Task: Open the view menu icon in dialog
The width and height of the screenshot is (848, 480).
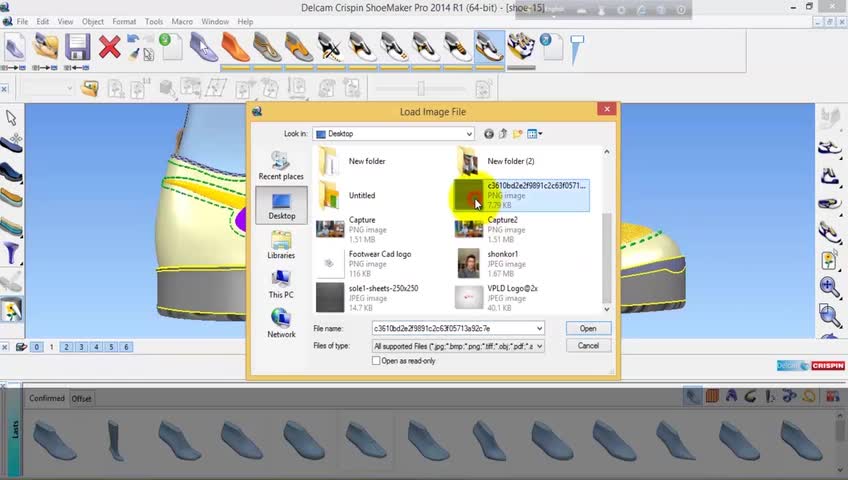Action: pos(534,134)
